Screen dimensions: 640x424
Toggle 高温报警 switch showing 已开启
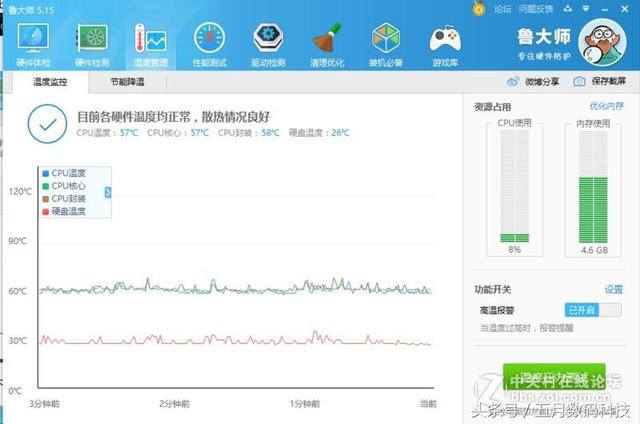(x=593, y=310)
